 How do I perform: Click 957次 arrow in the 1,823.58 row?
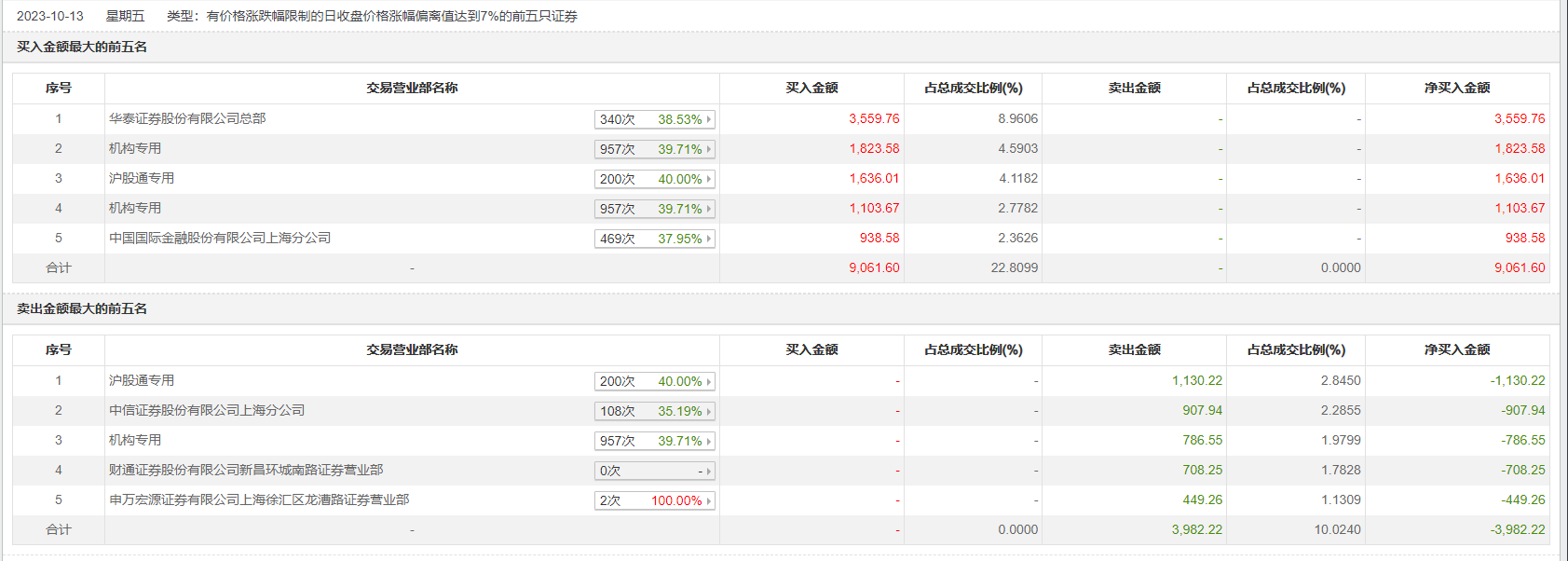tap(709, 149)
